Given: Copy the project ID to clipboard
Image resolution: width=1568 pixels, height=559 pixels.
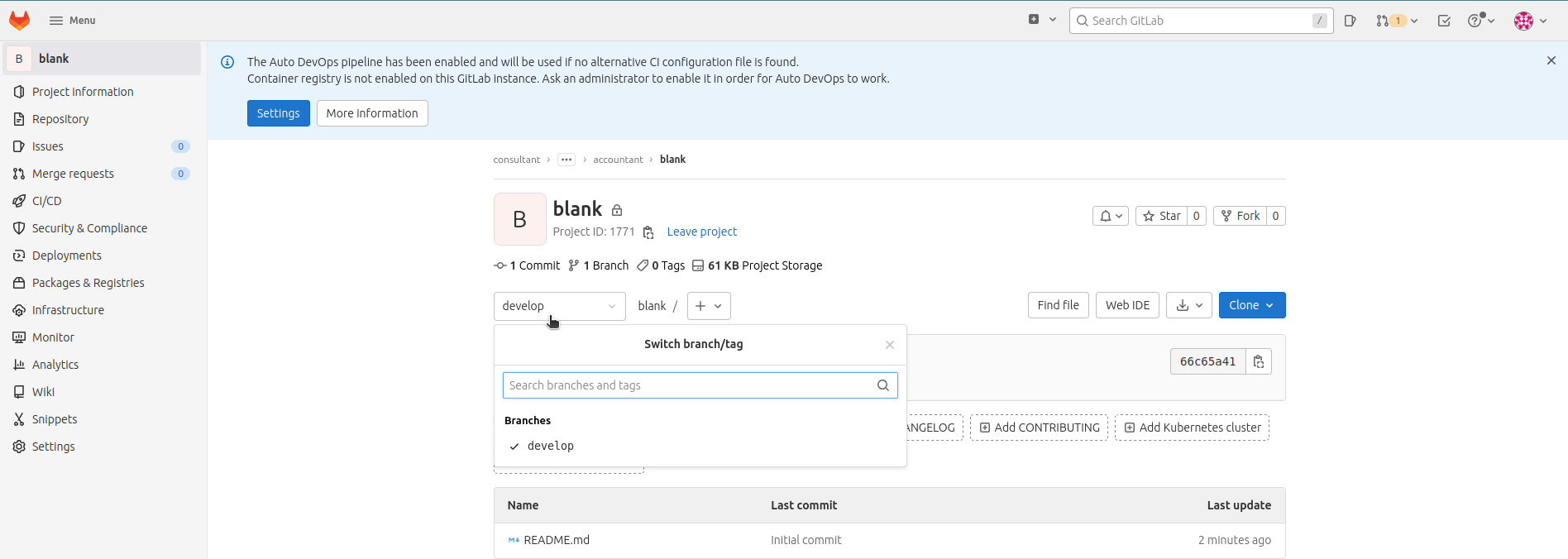Looking at the screenshot, I should (648, 232).
